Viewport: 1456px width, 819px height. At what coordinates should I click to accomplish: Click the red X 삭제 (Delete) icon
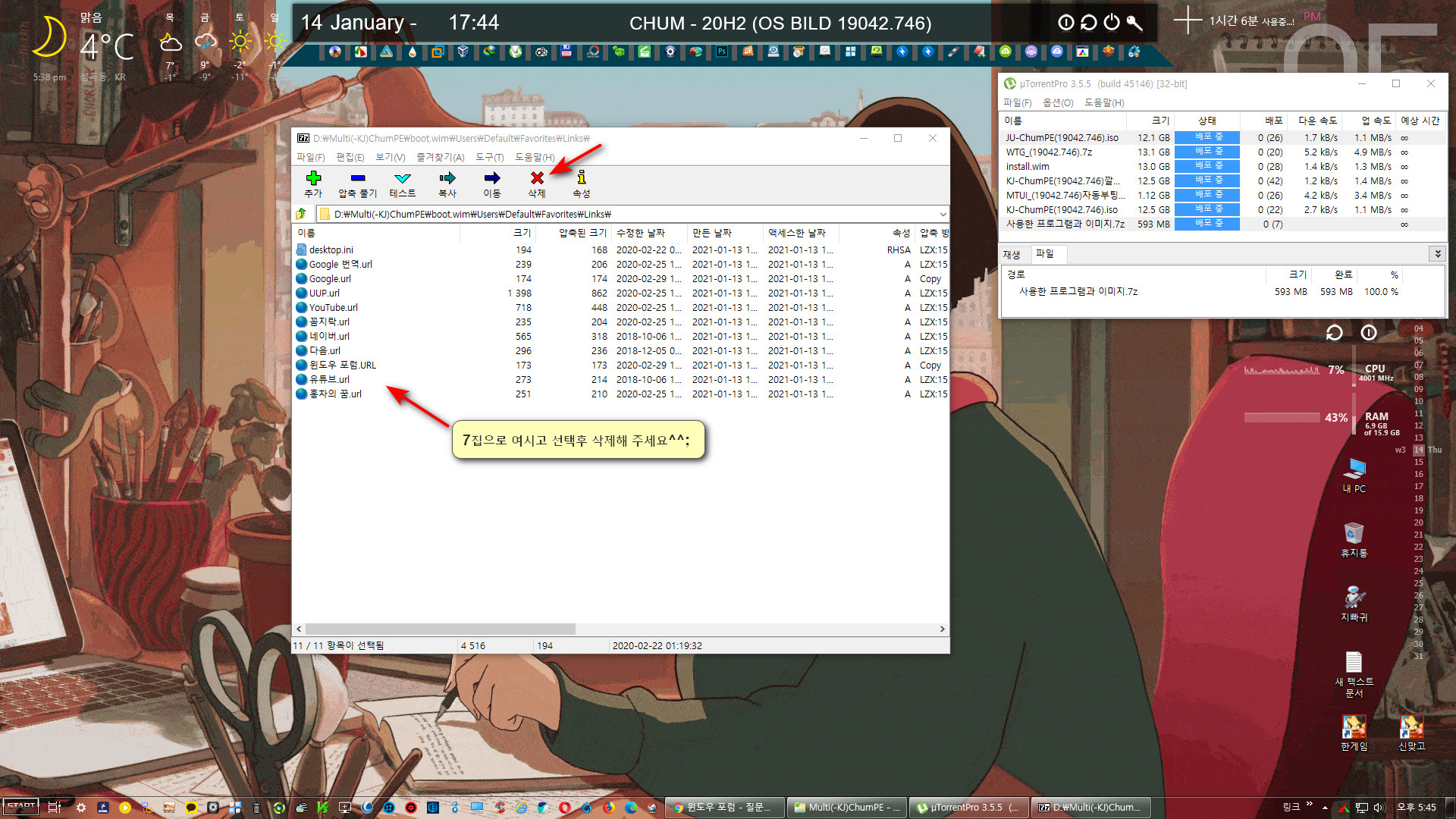pos(537,178)
